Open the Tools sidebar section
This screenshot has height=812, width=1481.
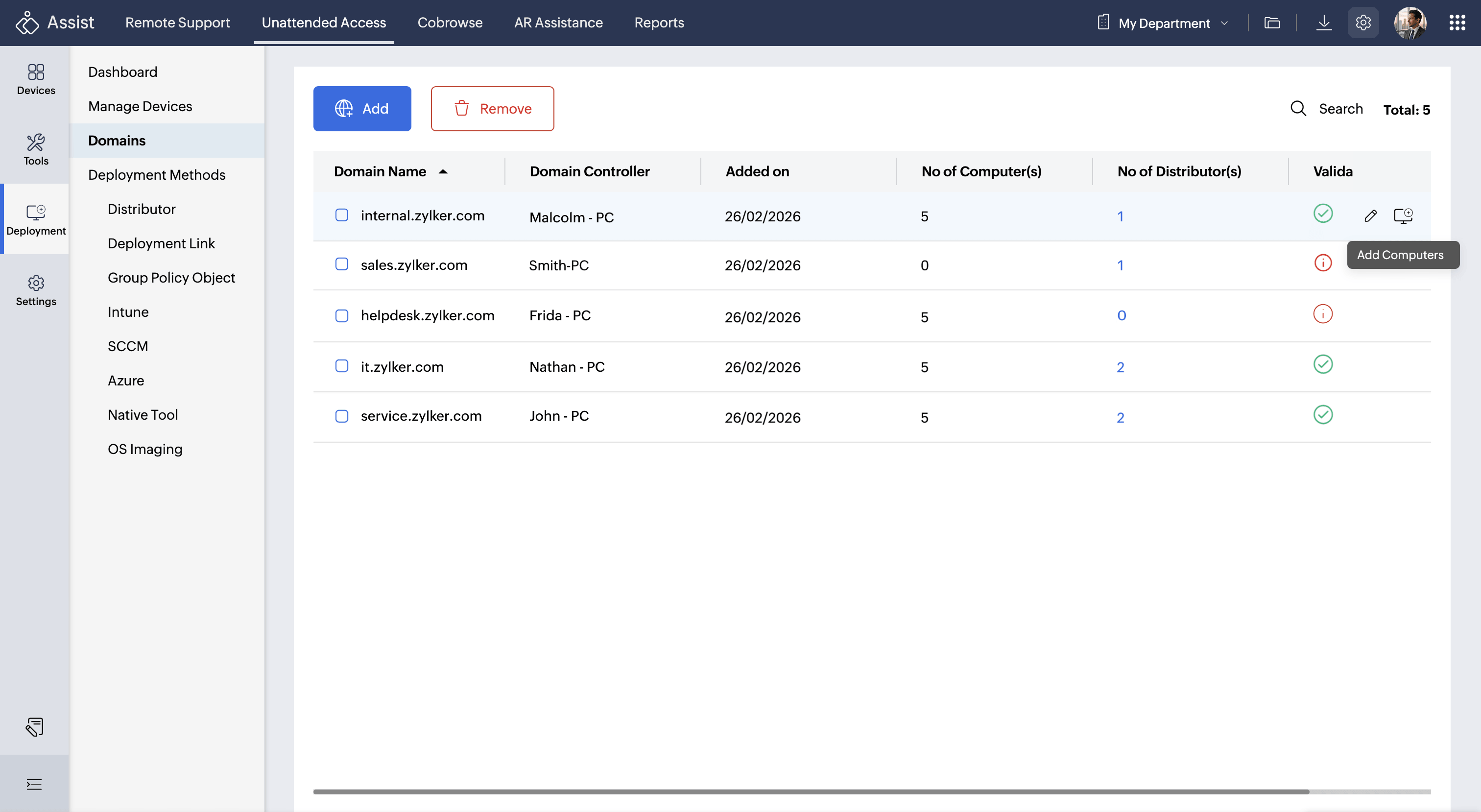(x=36, y=149)
